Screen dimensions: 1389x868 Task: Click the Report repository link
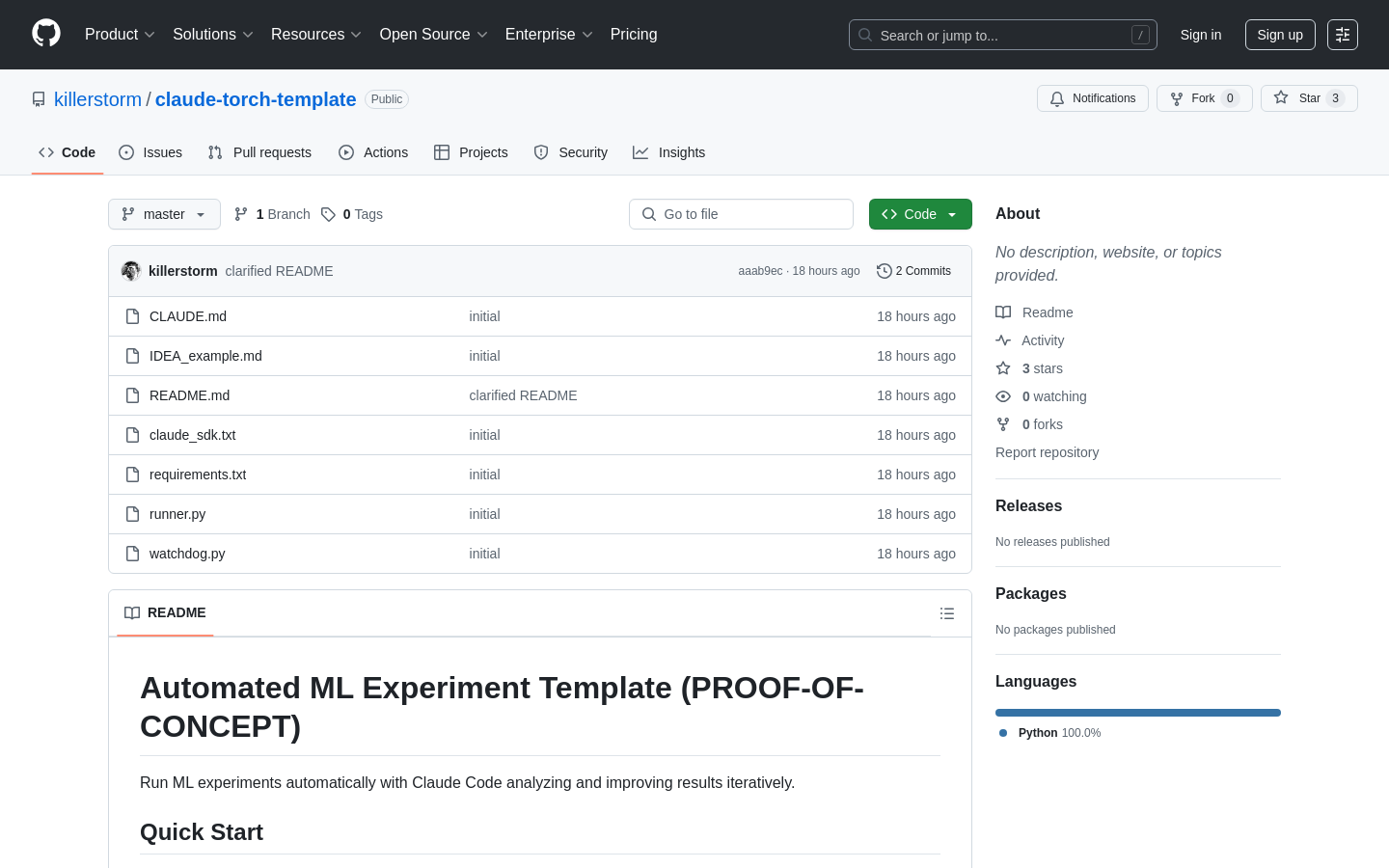pos(1047,452)
